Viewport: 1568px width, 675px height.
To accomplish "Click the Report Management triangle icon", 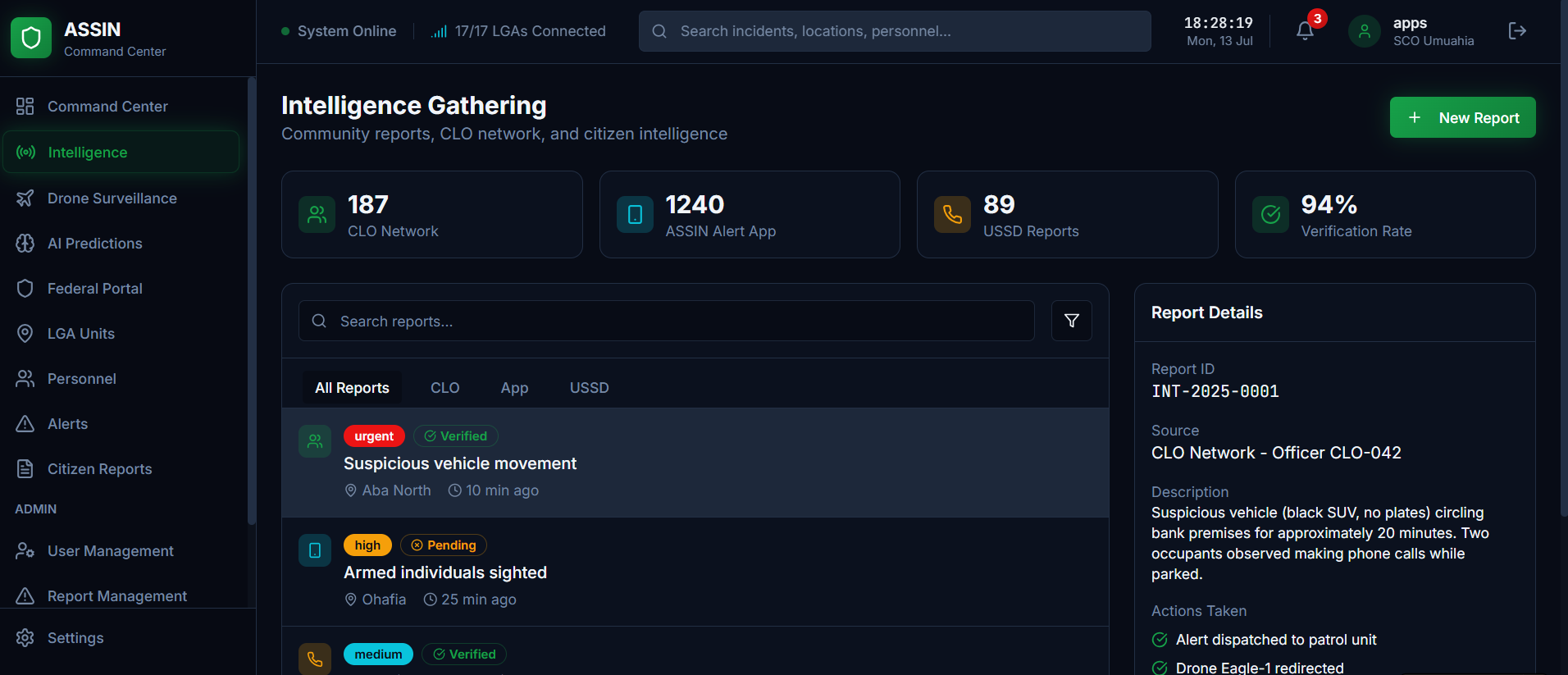I will pyautogui.click(x=25, y=596).
